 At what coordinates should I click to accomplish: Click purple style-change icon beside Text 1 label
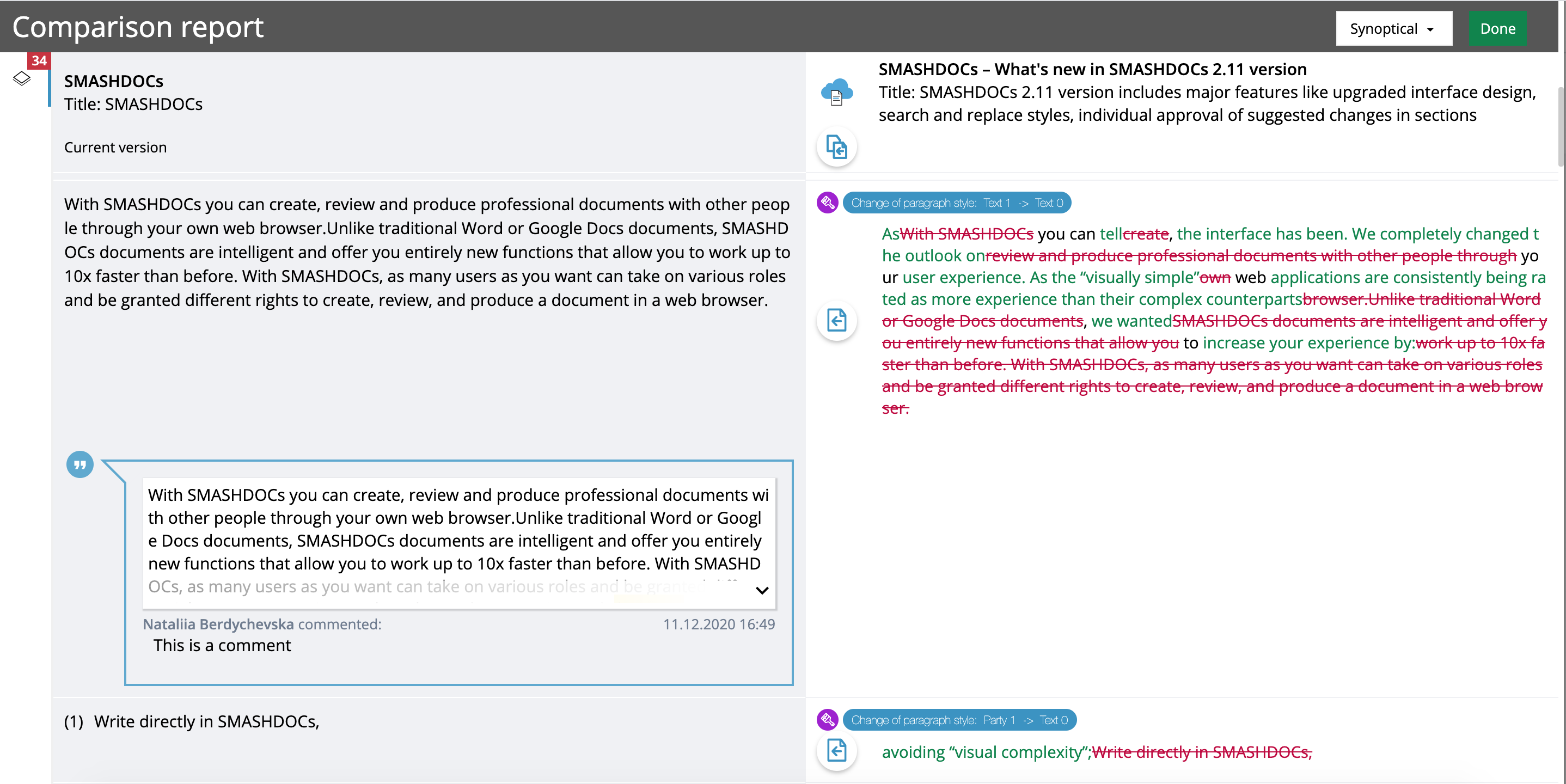[x=828, y=203]
